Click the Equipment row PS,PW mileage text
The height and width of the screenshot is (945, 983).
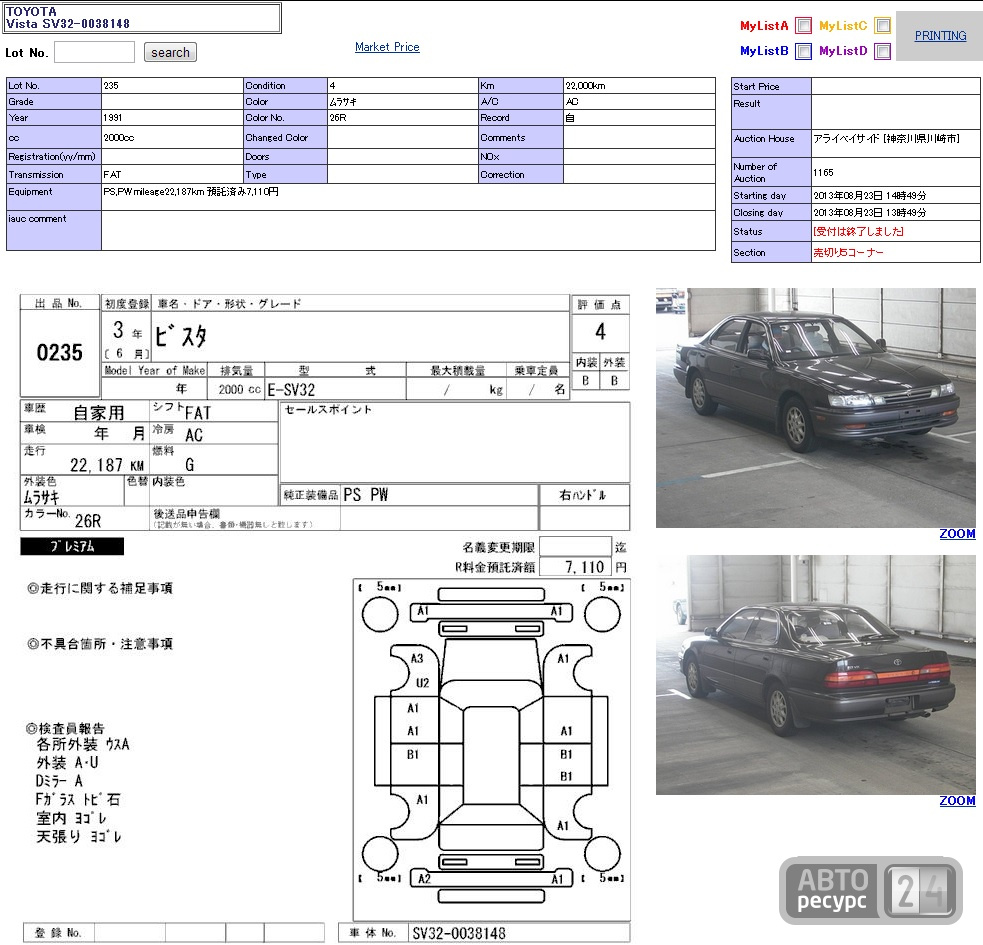click(191, 192)
